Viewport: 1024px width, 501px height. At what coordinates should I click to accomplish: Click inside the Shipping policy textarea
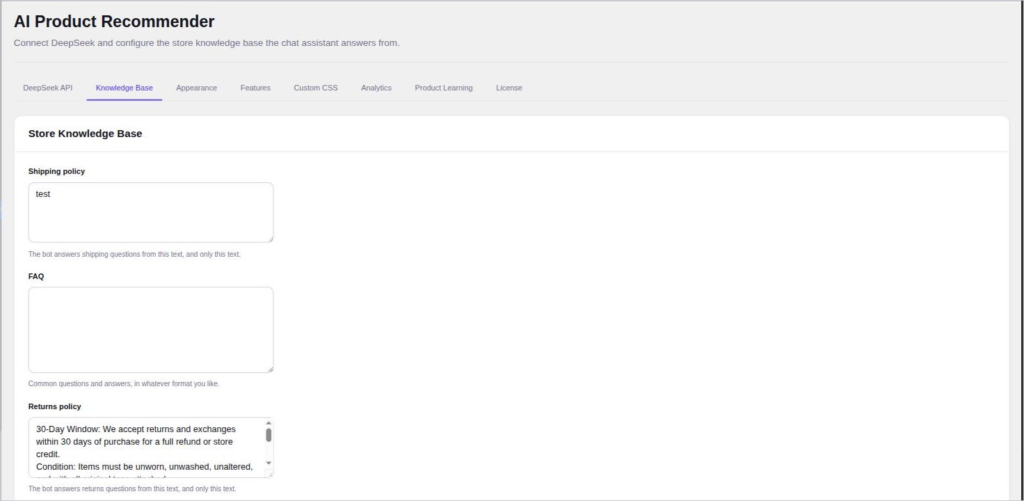pos(151,212)
